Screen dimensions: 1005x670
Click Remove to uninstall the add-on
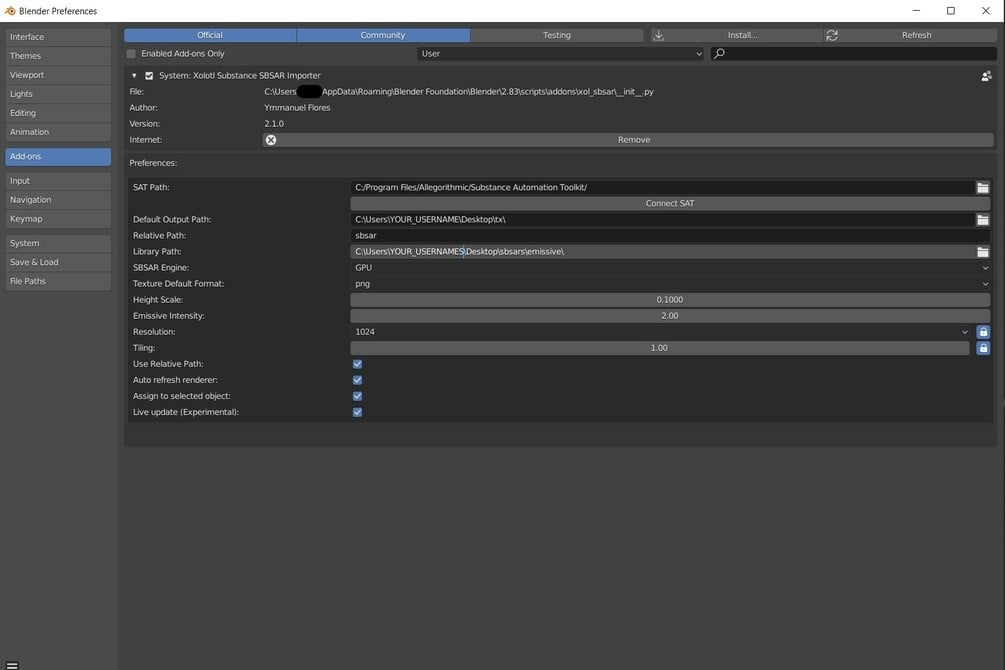pyautogui.click(x=628, y=140)
